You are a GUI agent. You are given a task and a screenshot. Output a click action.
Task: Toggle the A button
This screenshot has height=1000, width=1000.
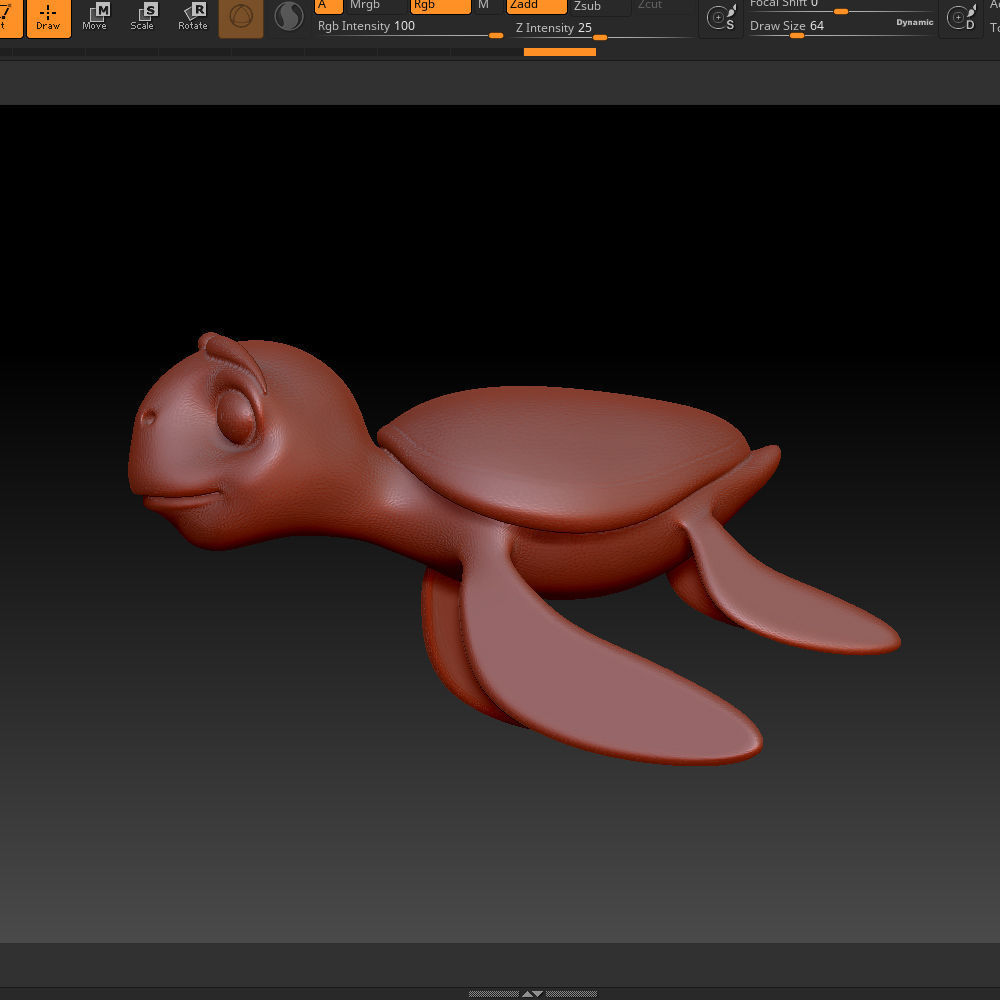tap(328, 6)
